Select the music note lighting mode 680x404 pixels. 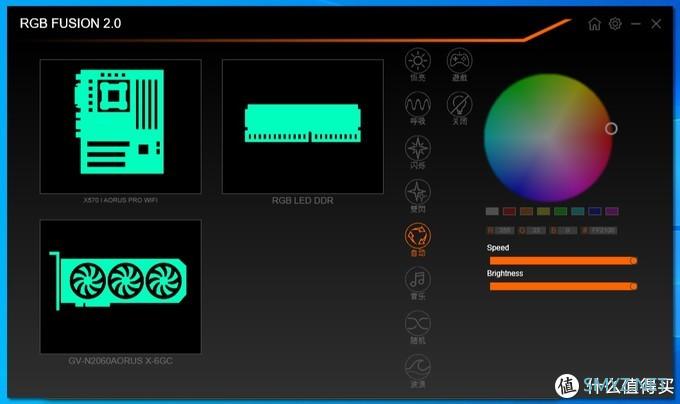[x=418, y=280]
